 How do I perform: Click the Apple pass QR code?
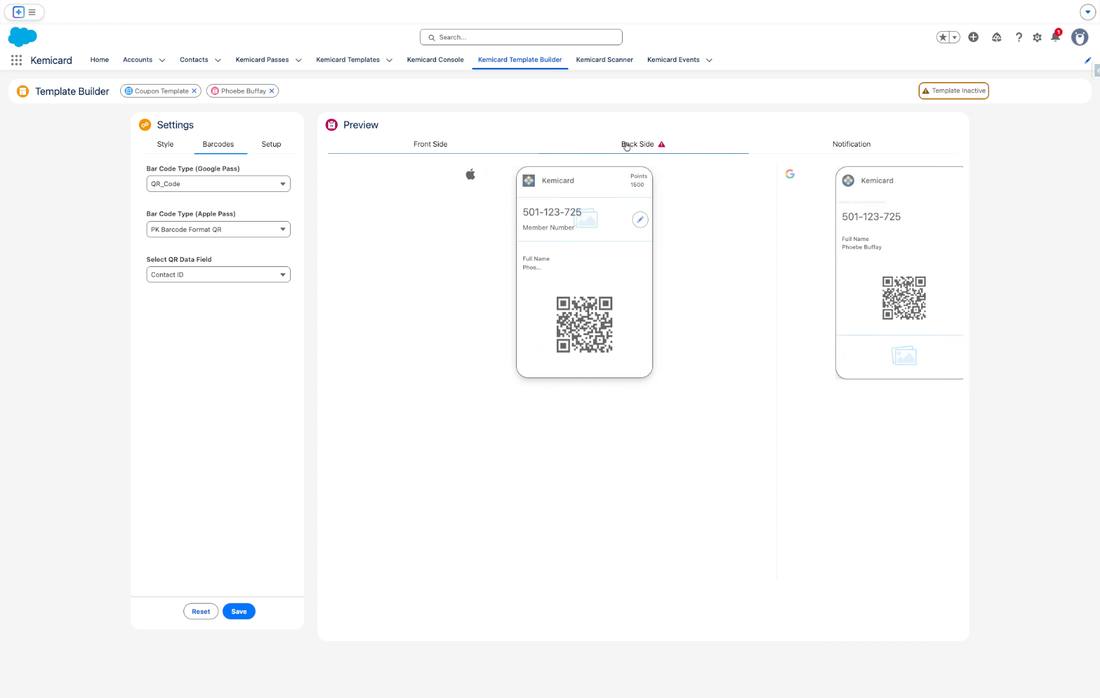point(584,324)
